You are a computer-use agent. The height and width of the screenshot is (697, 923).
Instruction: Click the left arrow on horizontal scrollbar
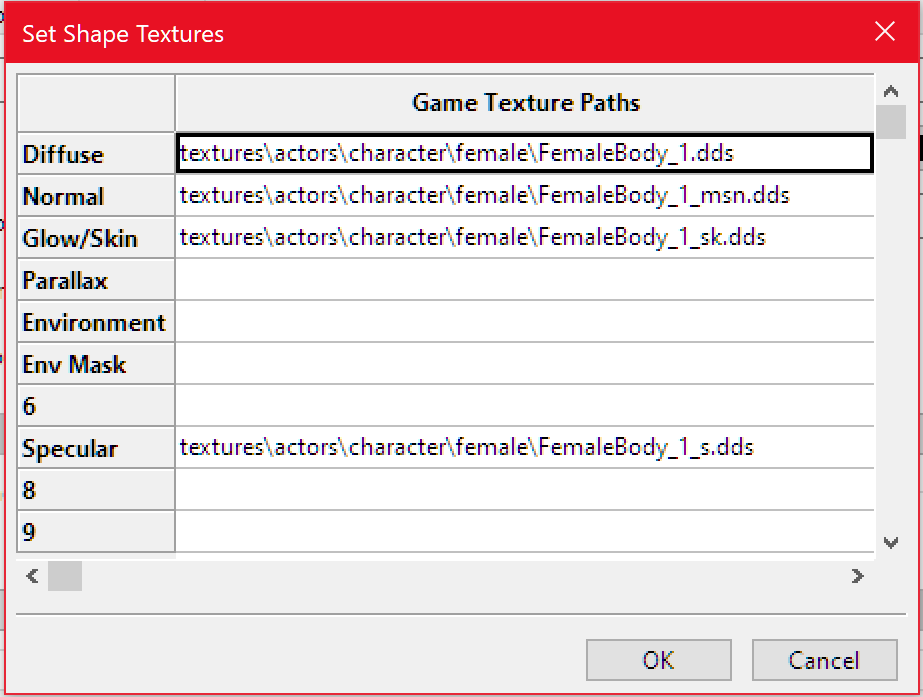(31, 576)
